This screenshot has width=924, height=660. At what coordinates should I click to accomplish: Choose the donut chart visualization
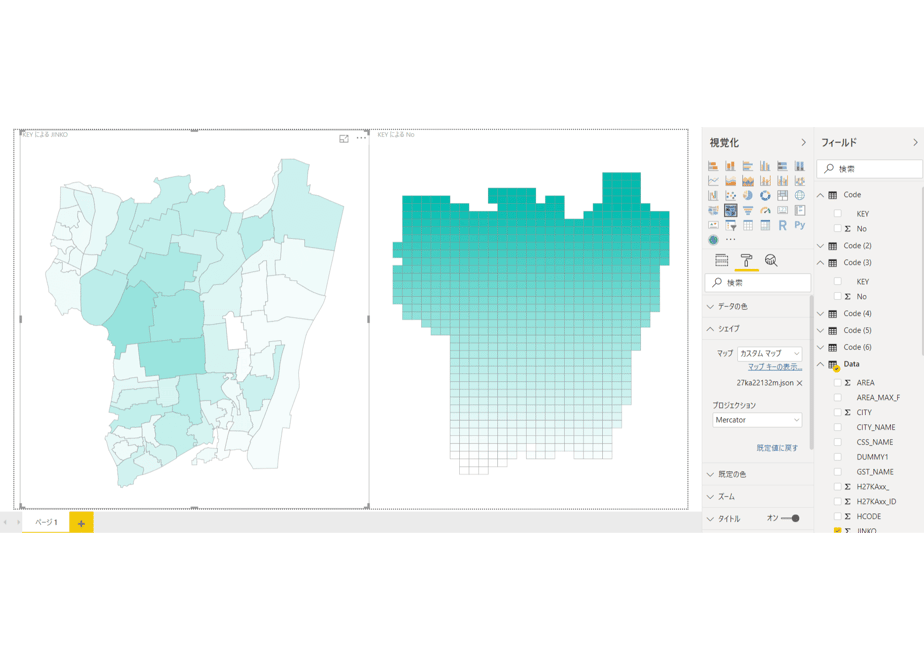(x=765, y=196)
